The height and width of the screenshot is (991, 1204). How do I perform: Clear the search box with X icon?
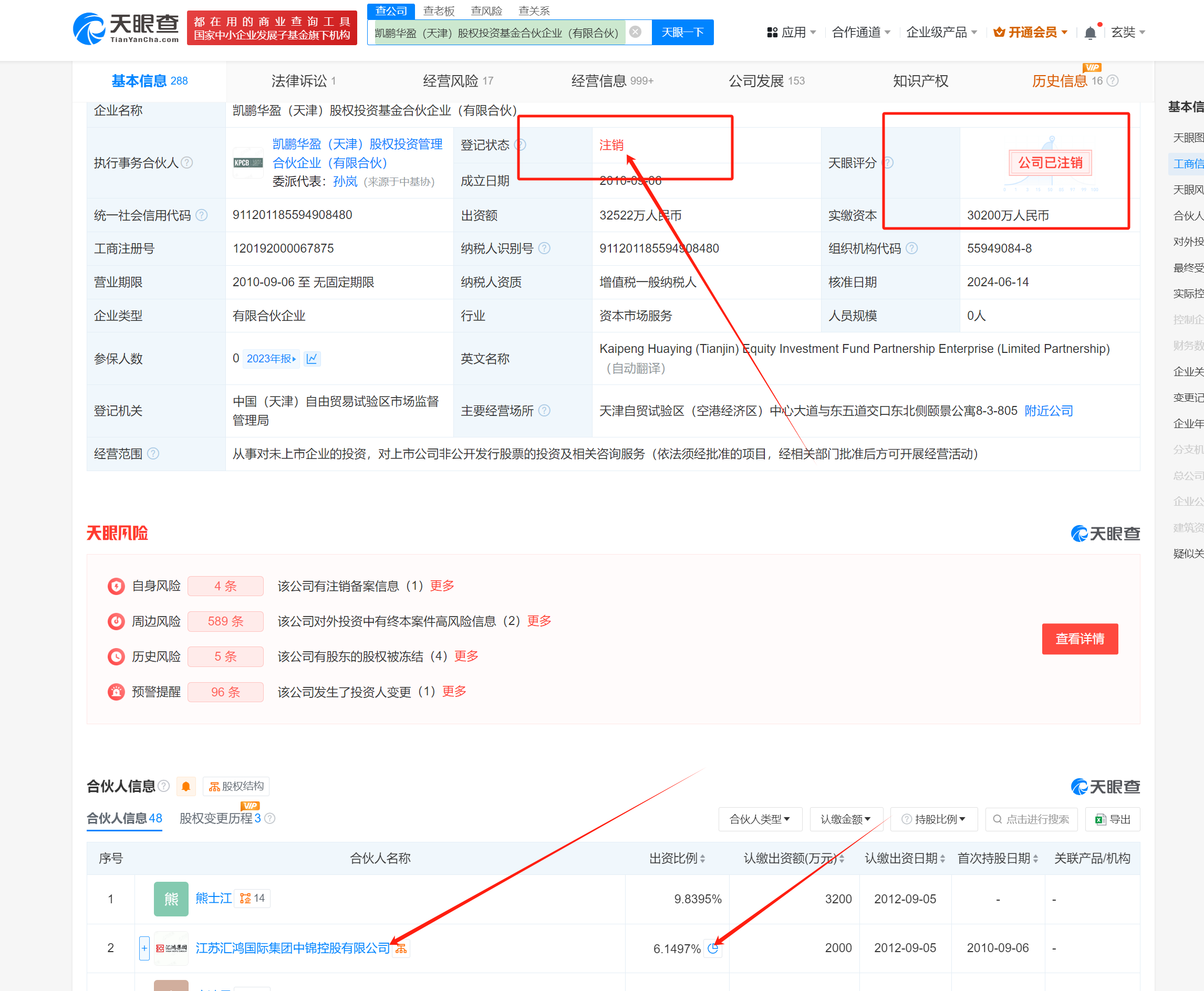coord(635,32)
